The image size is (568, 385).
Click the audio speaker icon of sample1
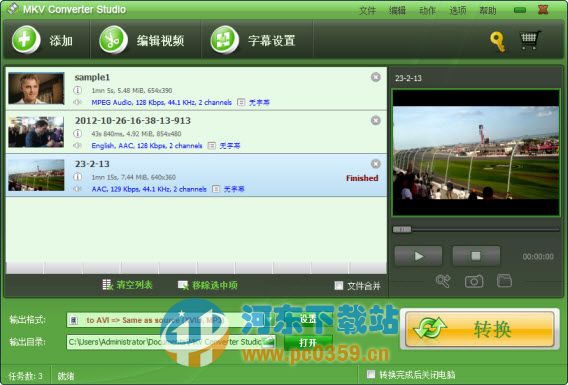click(x=77, y=102)
